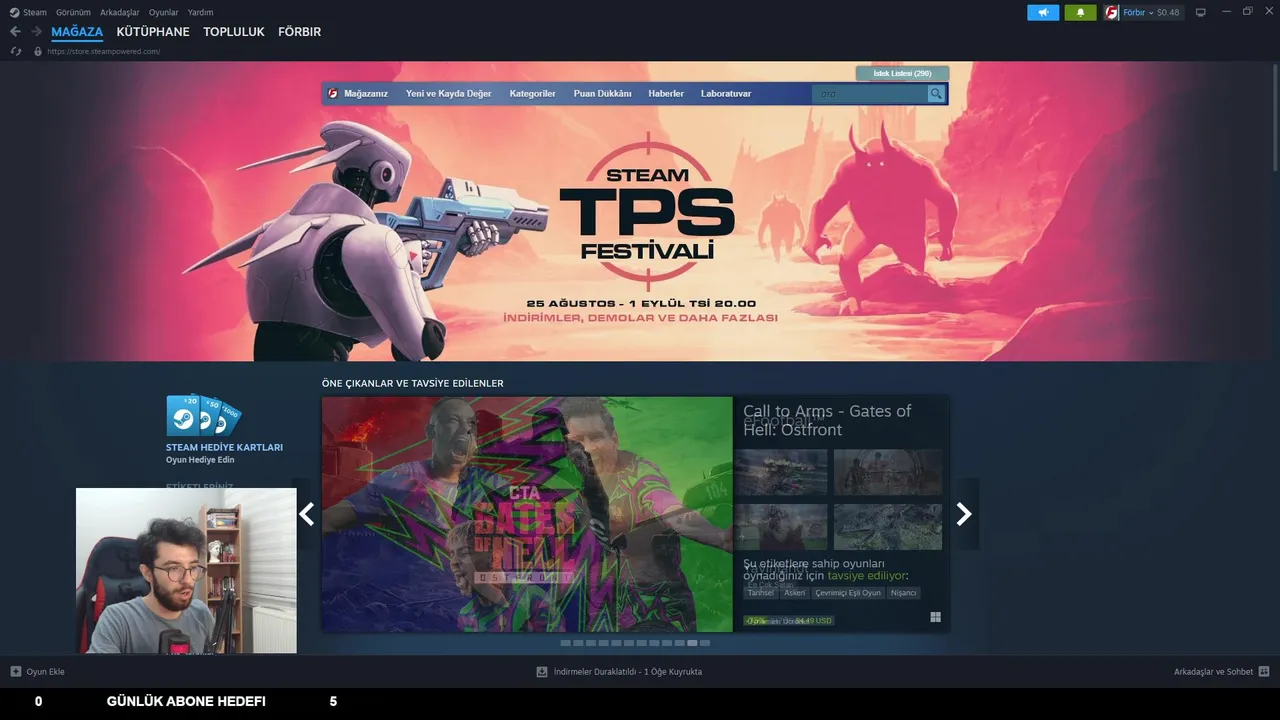Expand the Mağazanız store menu

pyautogui.click(x=366, y=93)
